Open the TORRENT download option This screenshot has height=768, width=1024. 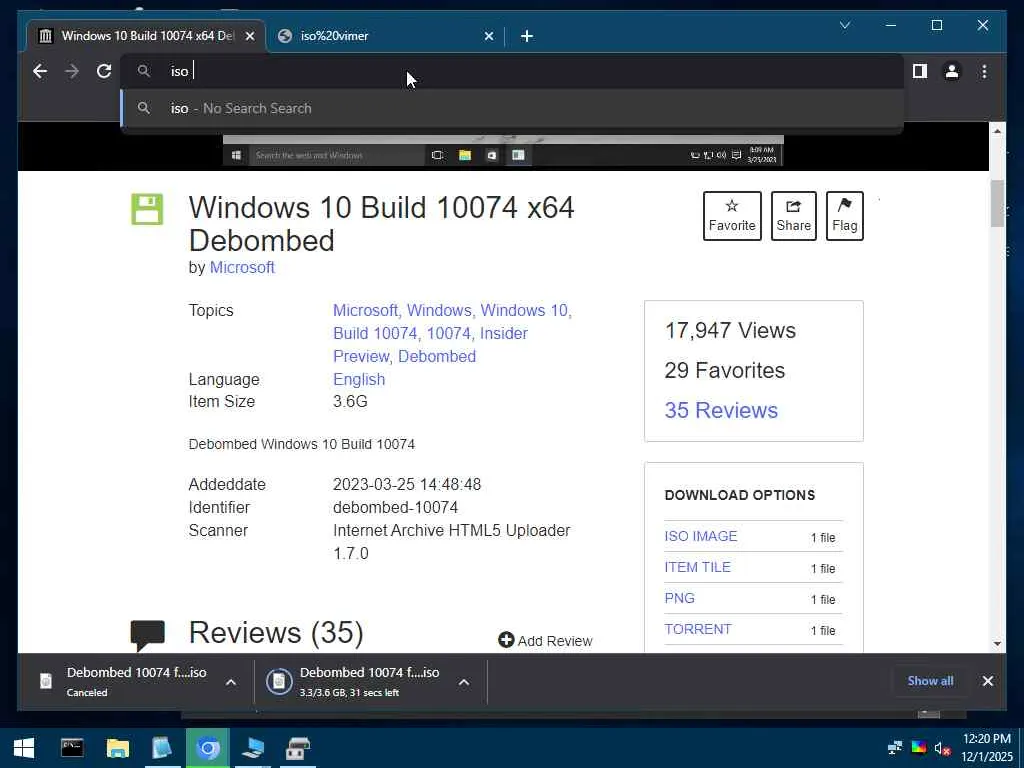(697, 630)
